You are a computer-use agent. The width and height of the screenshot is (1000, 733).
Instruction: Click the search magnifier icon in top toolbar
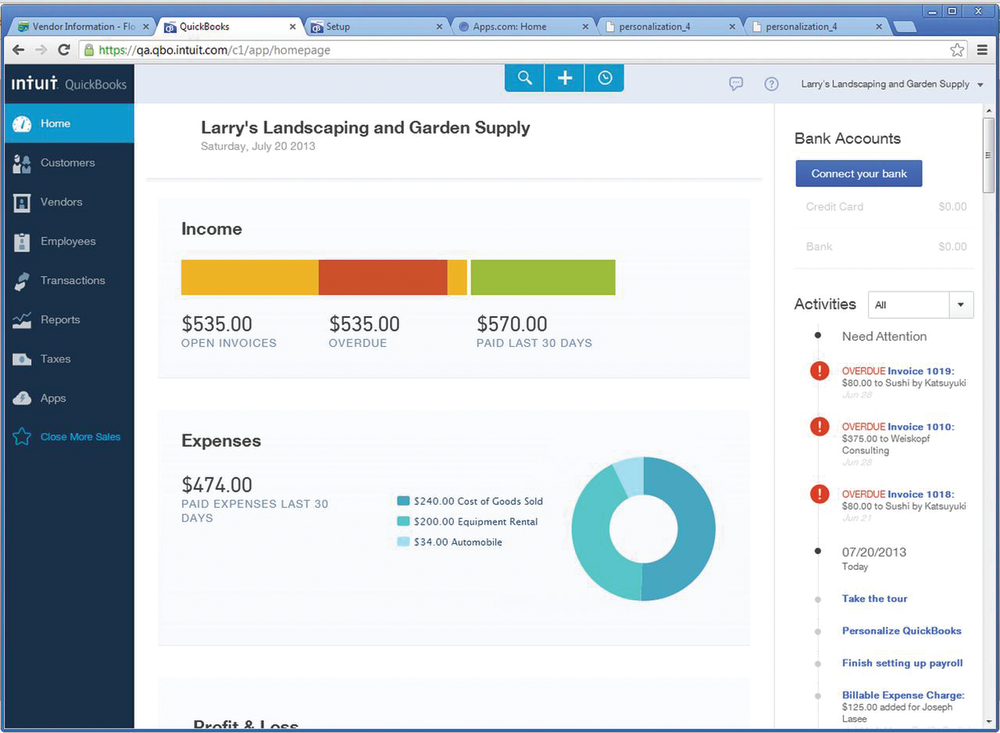click(524, 78)
